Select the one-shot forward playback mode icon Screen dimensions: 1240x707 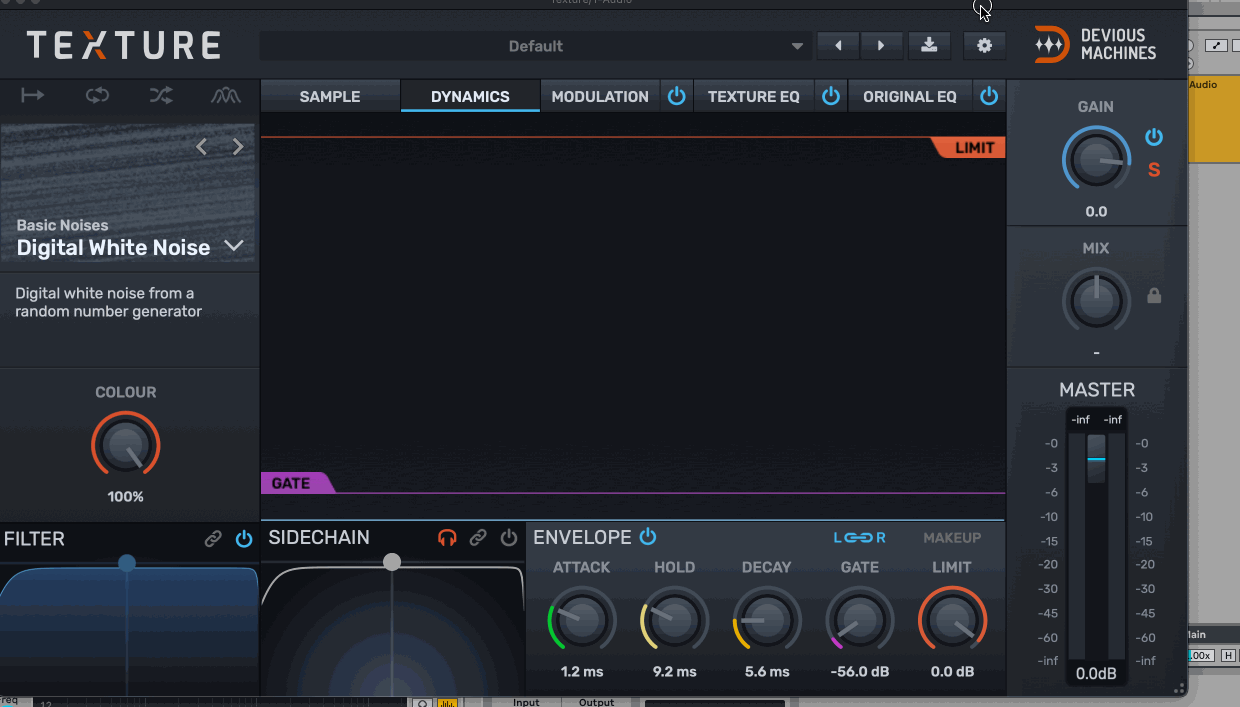(33, 95)
